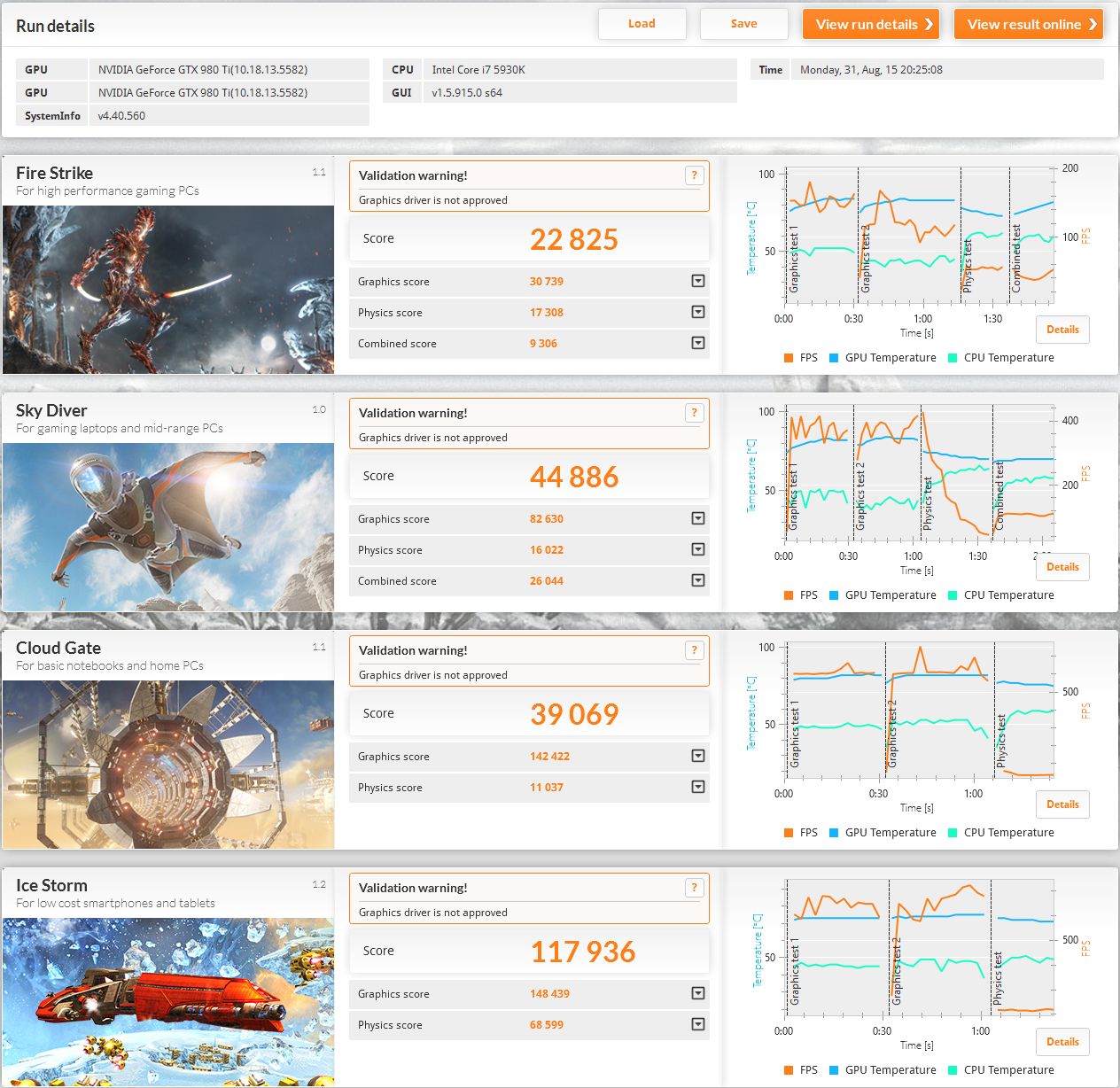Expand Sky Diver Graphics score 82 630
The width and height of the screenshot is (1120, 1088).
698,518
